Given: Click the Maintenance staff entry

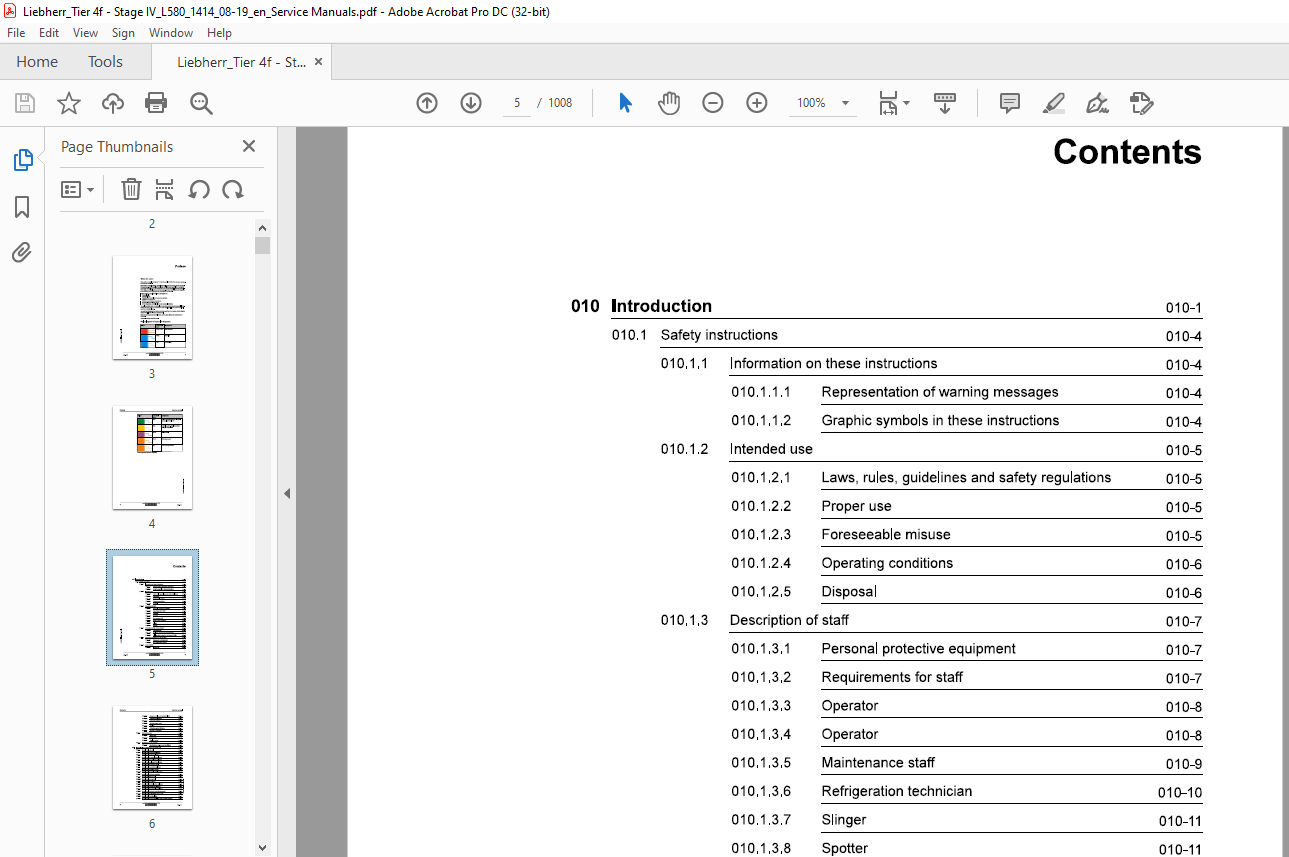Looking at the screenshot, I should tap(878, 762).
